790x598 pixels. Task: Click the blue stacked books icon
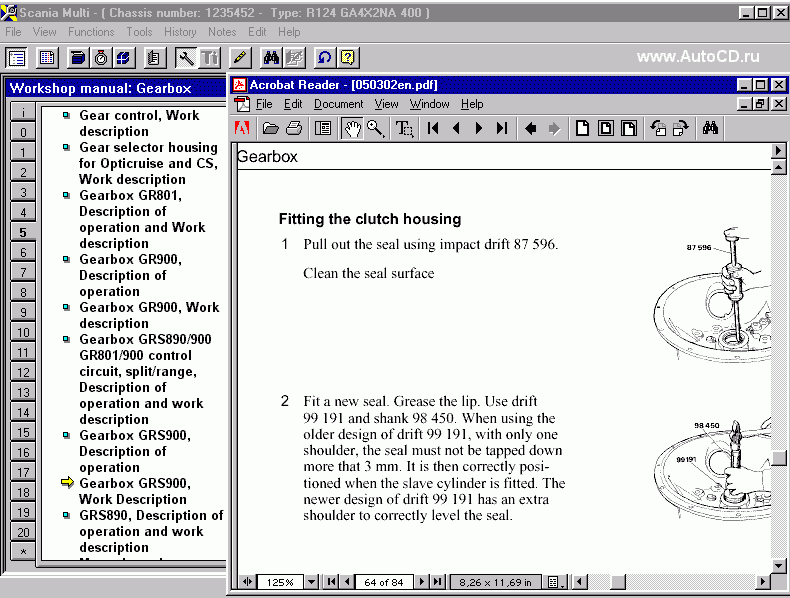tap(78, 58)
